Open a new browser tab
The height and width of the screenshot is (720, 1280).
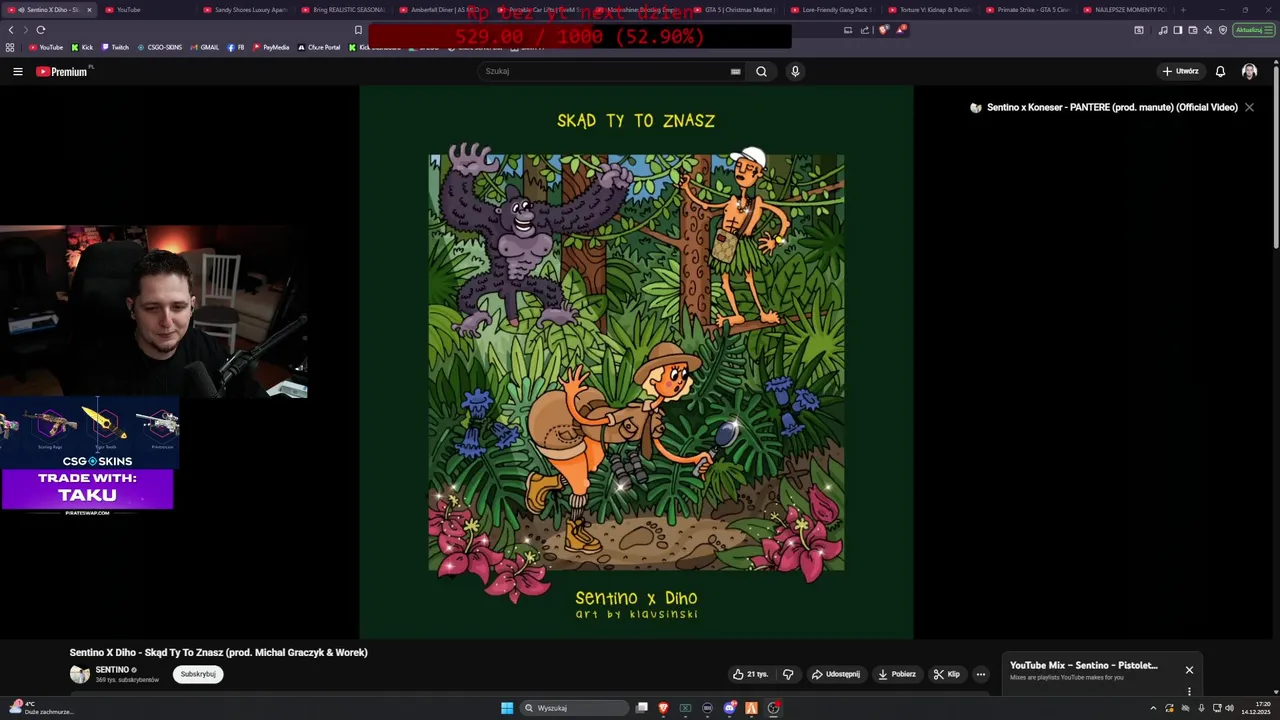(x=1183, y=10)
